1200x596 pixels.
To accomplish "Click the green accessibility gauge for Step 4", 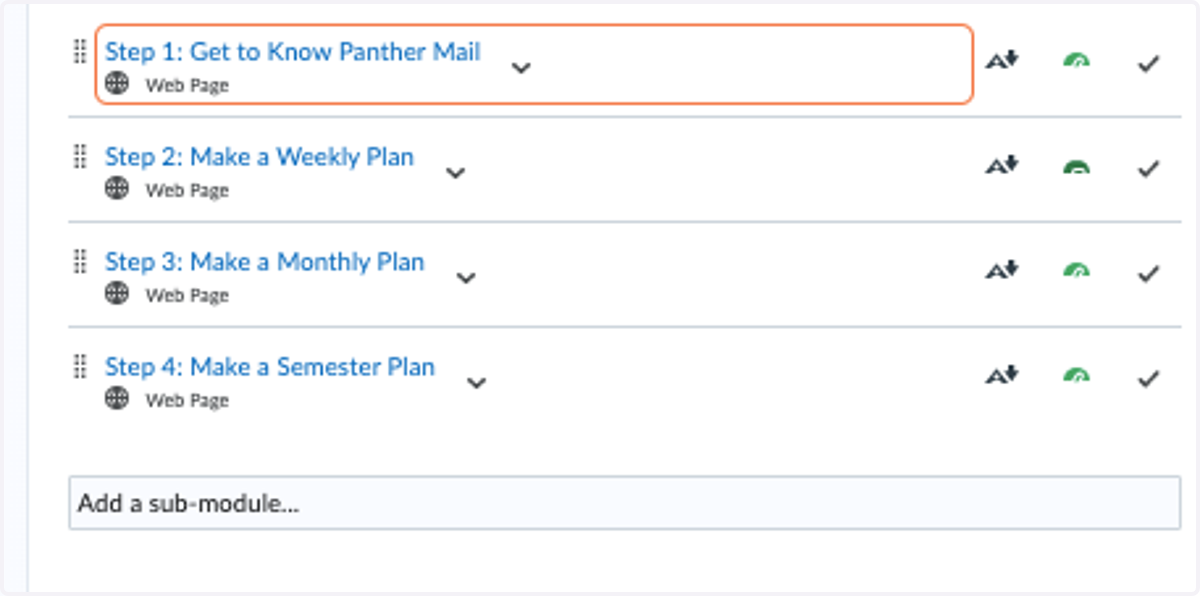I will tap(1076, 376).
